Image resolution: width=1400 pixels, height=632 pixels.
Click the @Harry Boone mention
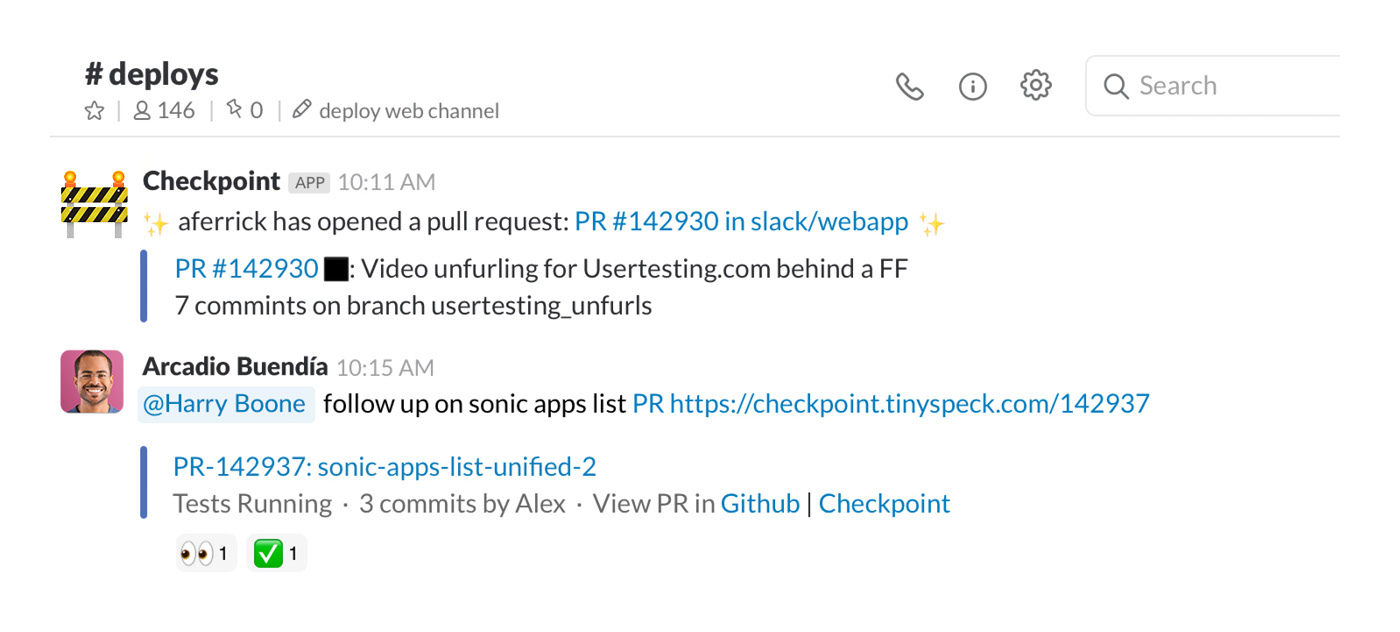pos(225,404)
